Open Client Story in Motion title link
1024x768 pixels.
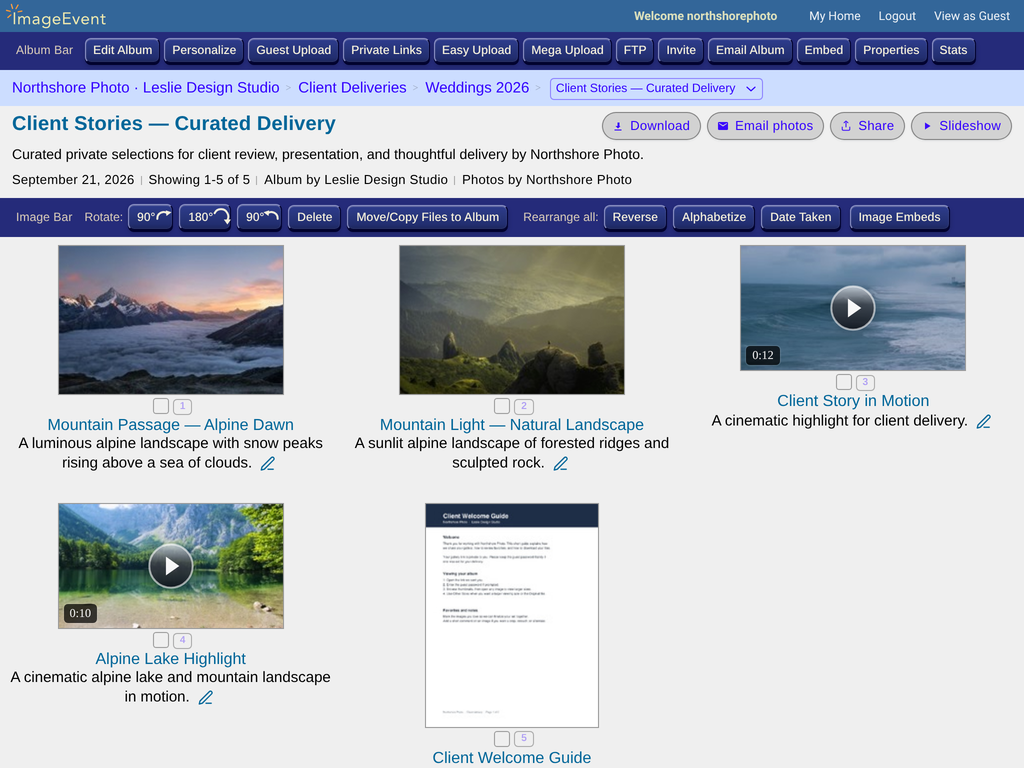(853, 400)
